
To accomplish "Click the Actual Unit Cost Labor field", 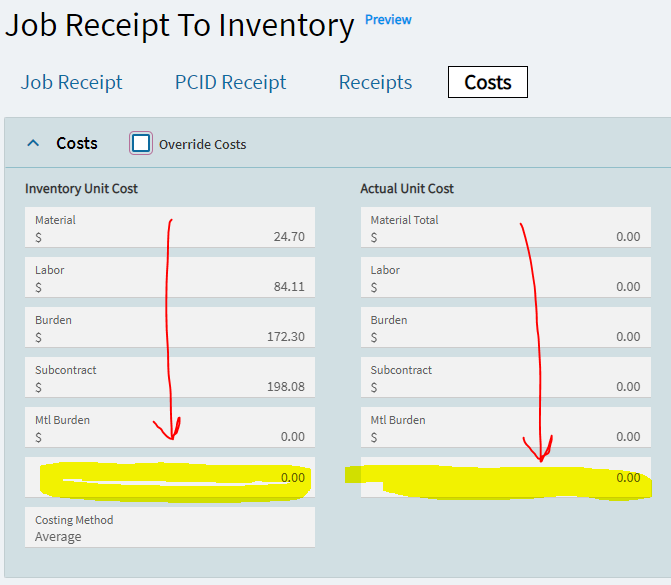I will click(x=506, y=277).
